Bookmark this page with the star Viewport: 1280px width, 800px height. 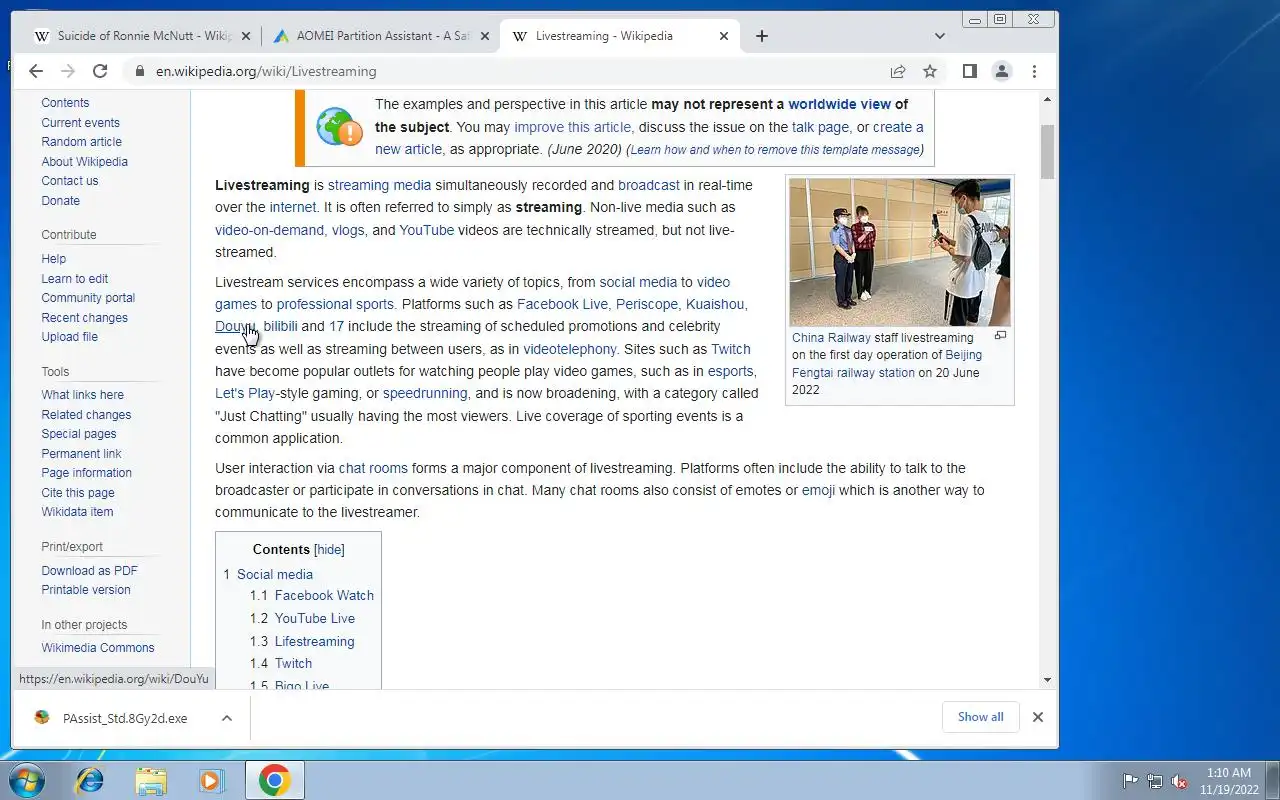pos(930,71)
